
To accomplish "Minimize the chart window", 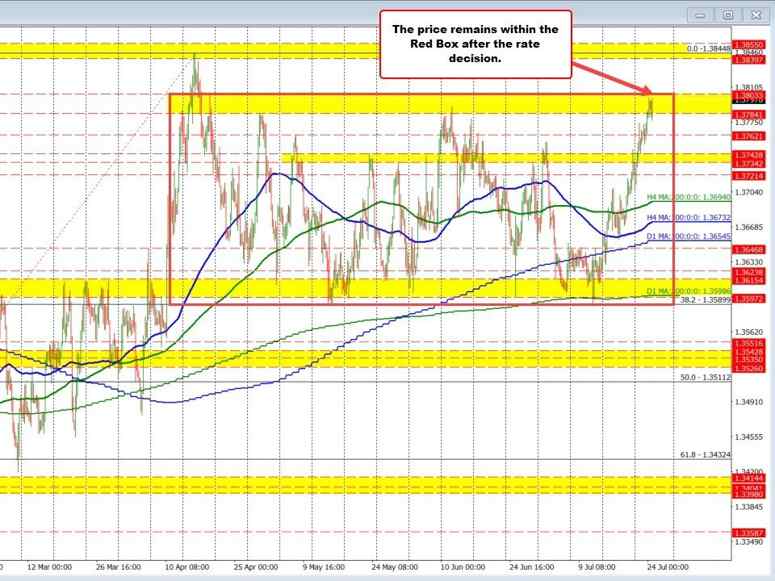I will [700, 15].
